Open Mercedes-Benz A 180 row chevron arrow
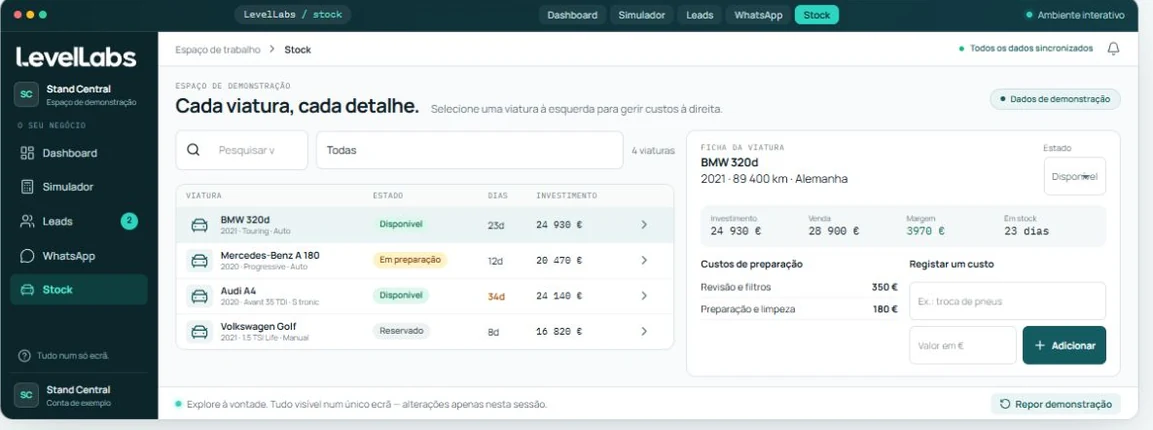 point(644,260)
